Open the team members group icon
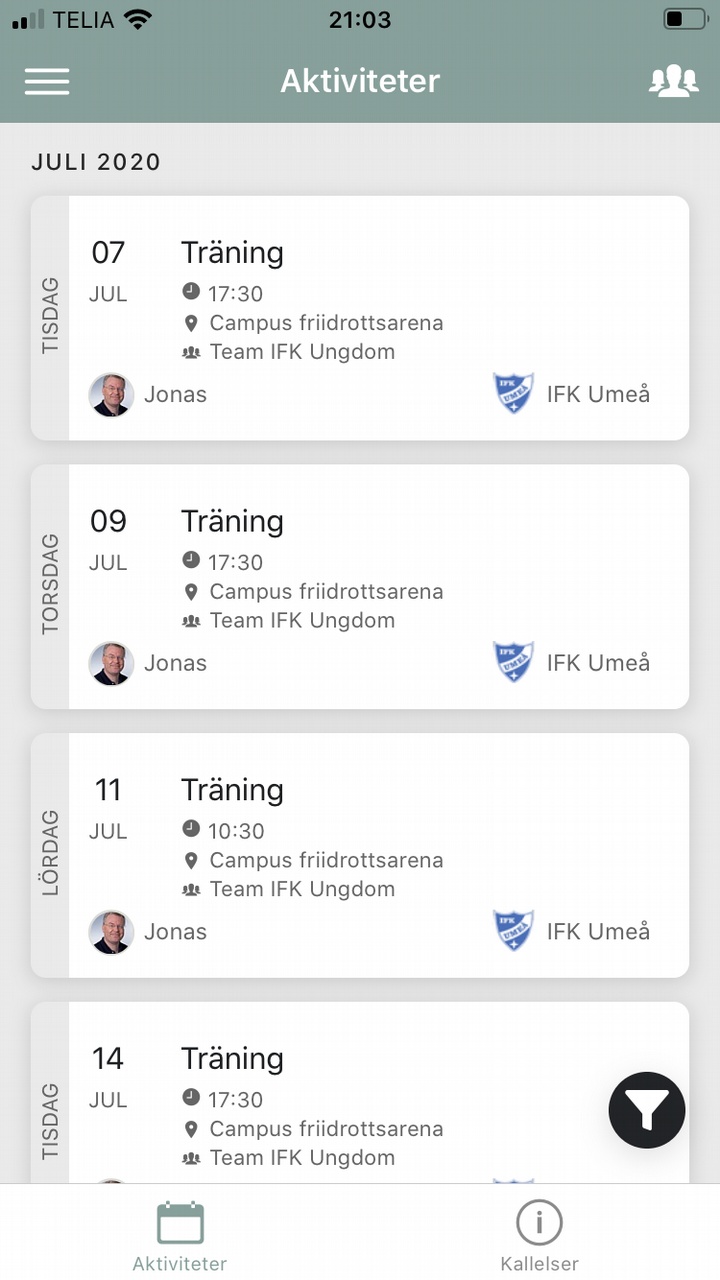The width and height of the screenshot is (720, 1280). click(x=673, y=81)
